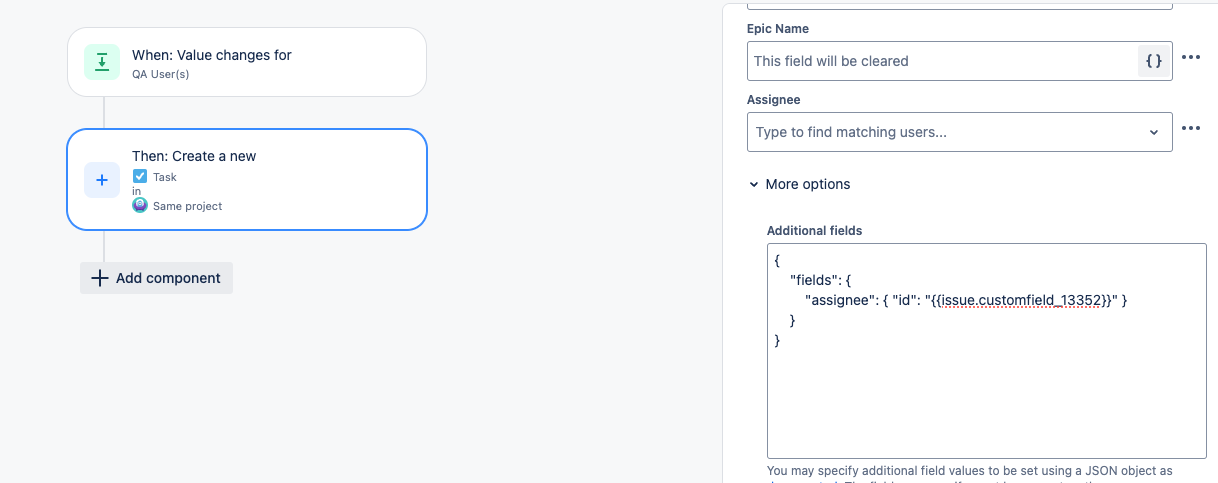Click the 'Epic Name' field label
This screenshot has height=483, width=1218.
point(778,29)
